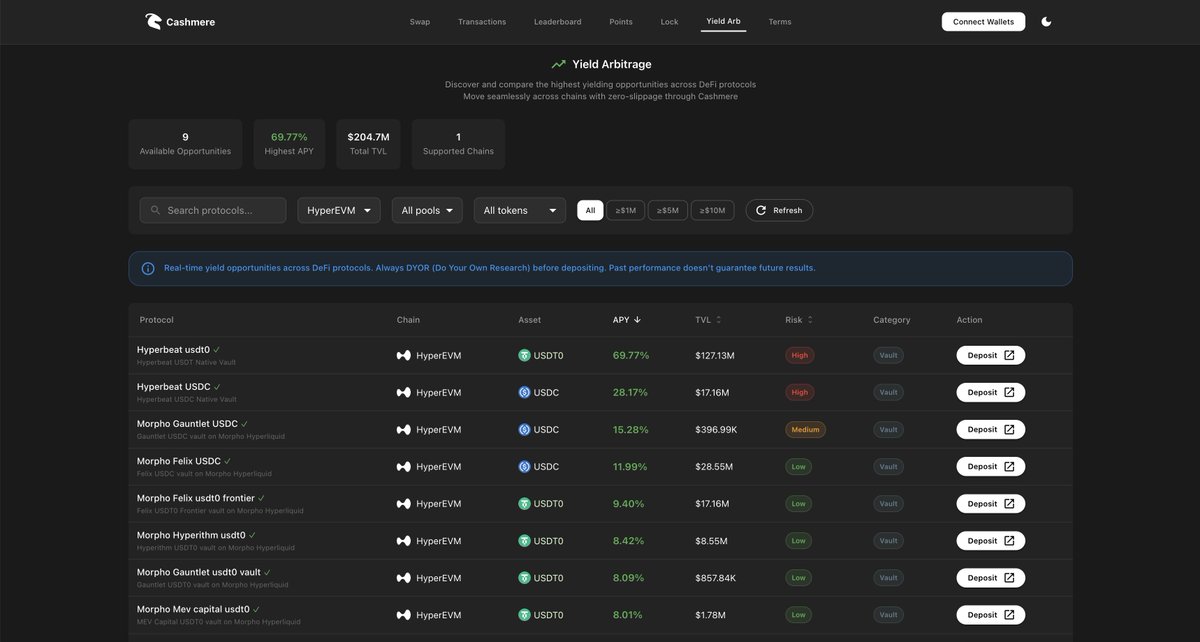The image size is (1200, 642).
Task: Click HyperEVM chain icon in Morpho Felix USDC row
Action: click(x=404, y=467)
